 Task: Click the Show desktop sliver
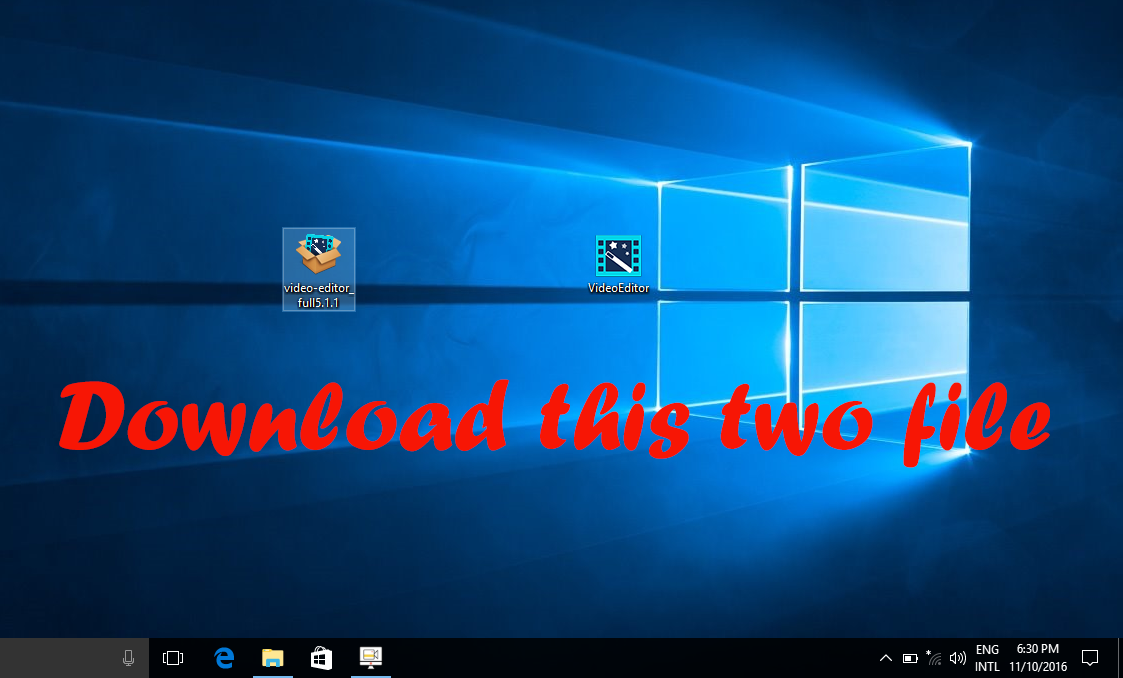click(x=1119, y=658)
